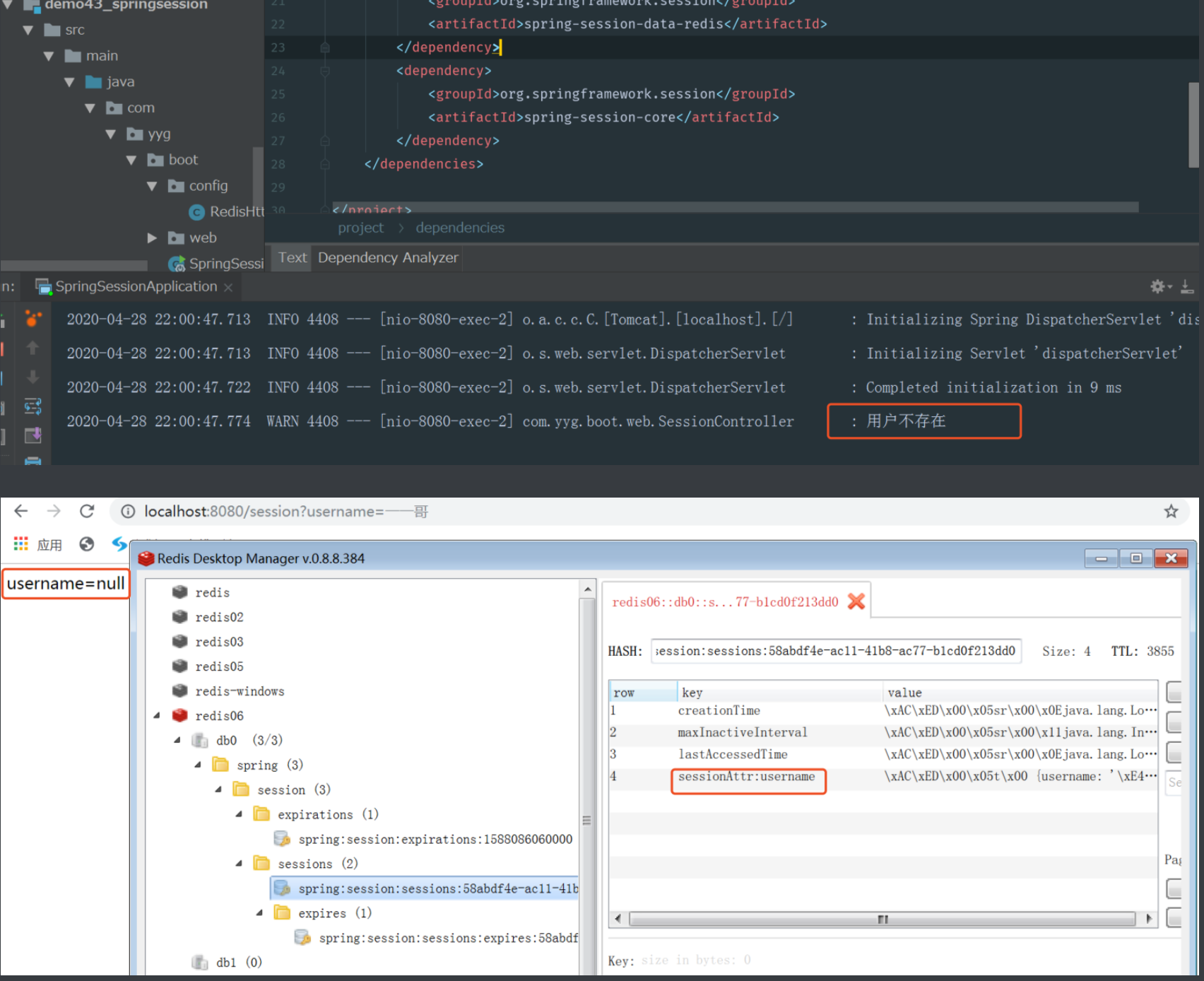Image resolution: width=1204 pixels, height=981 pixels.
Task: Click the value column header
Action: pyautogui.click(x=1020, y=692)
